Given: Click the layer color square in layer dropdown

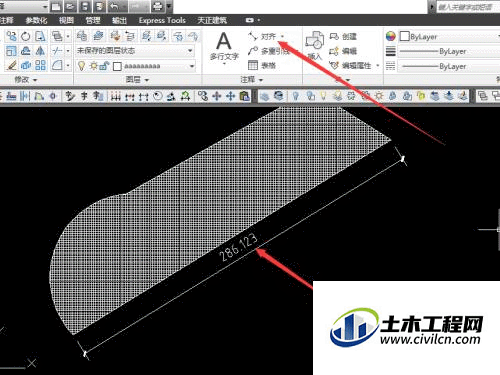Looking at the screenshot, I should pyautogui.click(x=117, y=66).
